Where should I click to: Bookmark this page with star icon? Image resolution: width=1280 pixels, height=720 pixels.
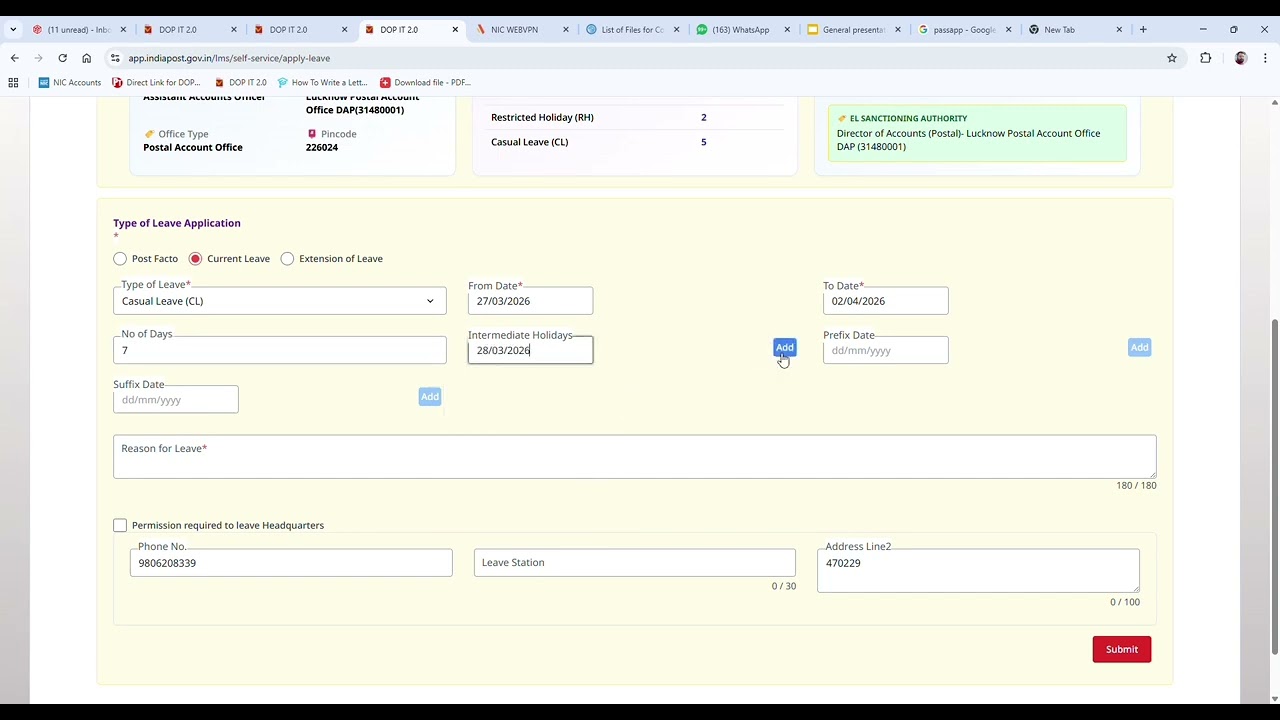[x=1172, y=58]
